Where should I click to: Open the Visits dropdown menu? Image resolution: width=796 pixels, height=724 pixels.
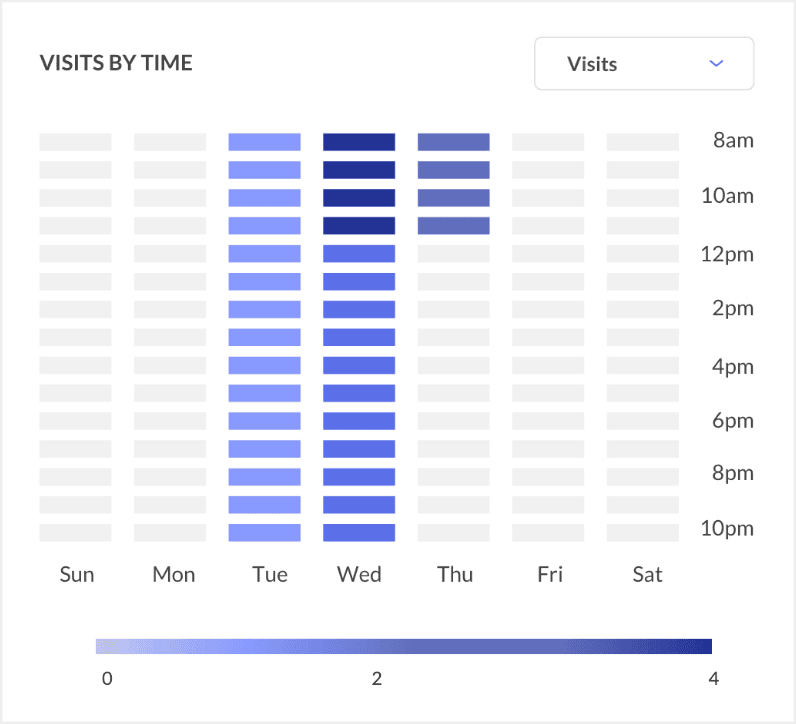pyautogui.click(x=644, y=64)
